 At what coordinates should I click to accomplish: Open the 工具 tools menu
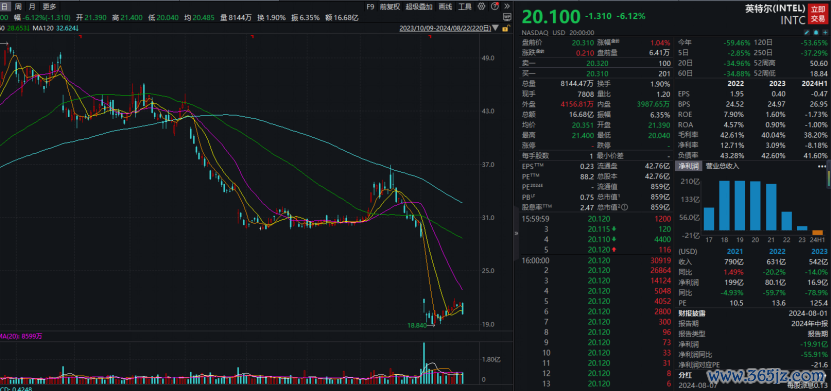click(464, 7)
